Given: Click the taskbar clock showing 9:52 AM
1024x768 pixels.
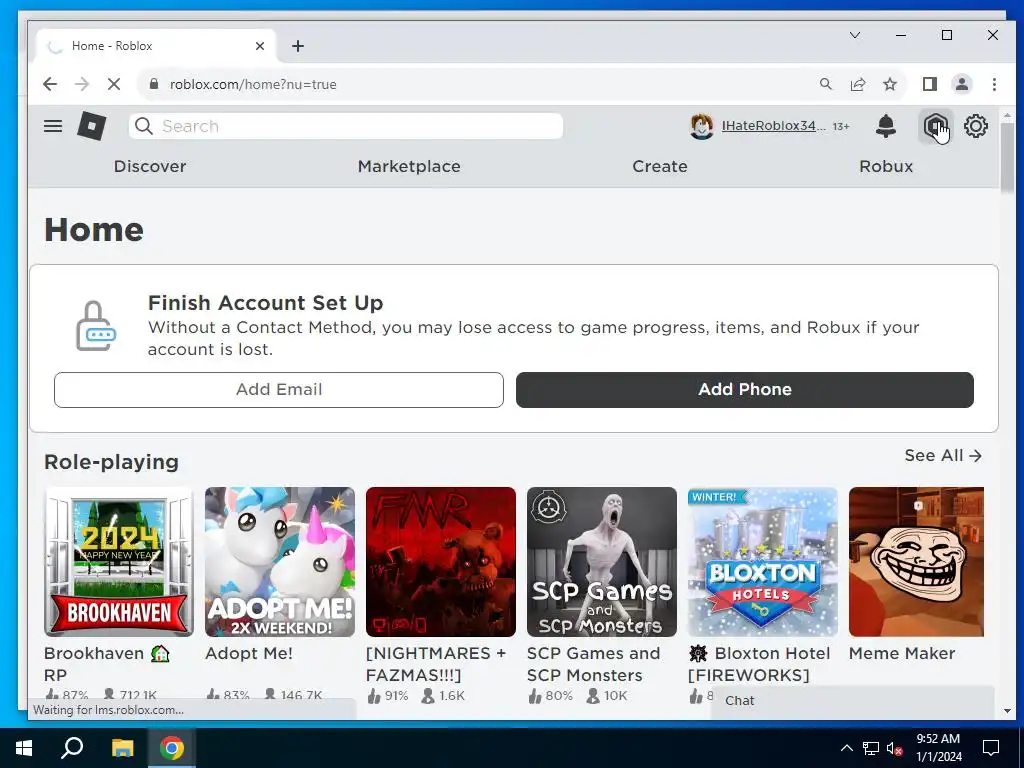Looking at the screenshot, I should click(x=938, y=748).
